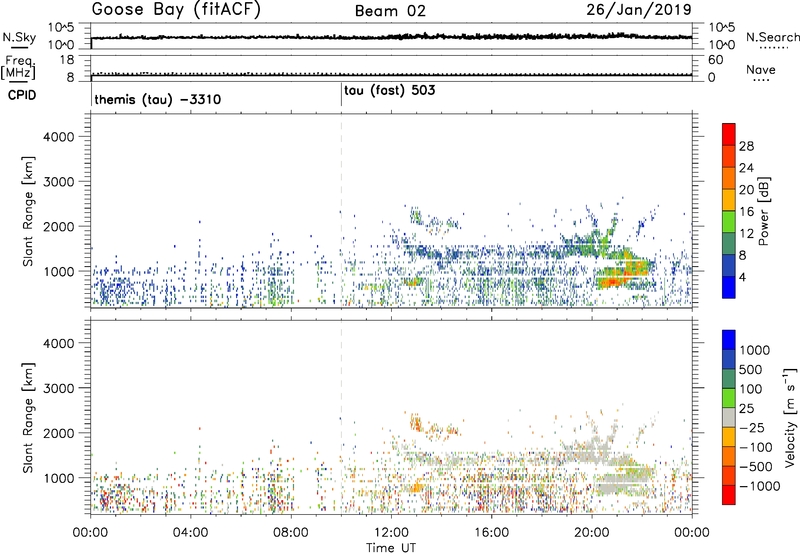800x554 pixels.
Task: Pick the gray Velocity segment between 25 and -25
Action: (x=729, y=417)
